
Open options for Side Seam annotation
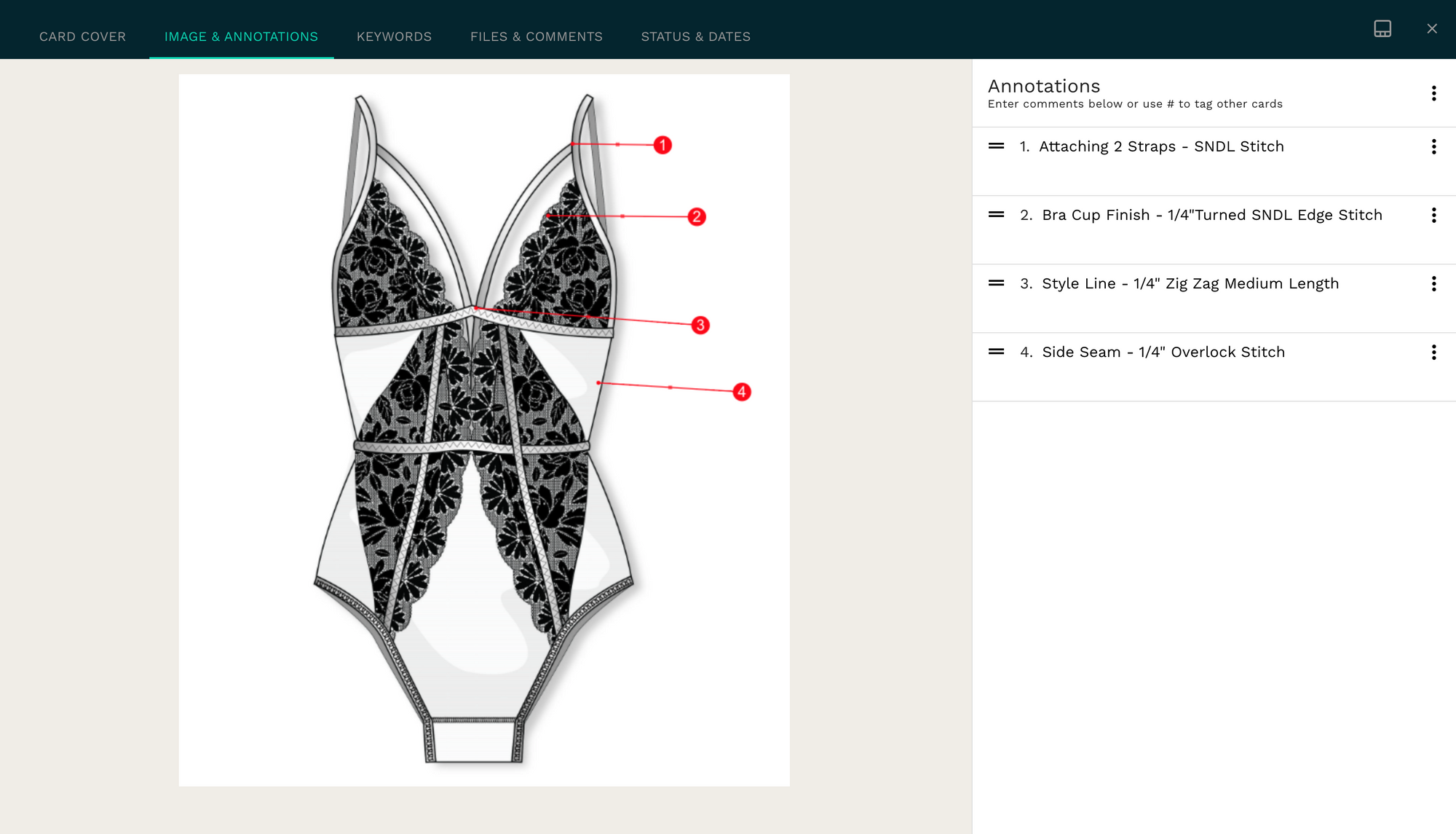(x=1433, y=353)
